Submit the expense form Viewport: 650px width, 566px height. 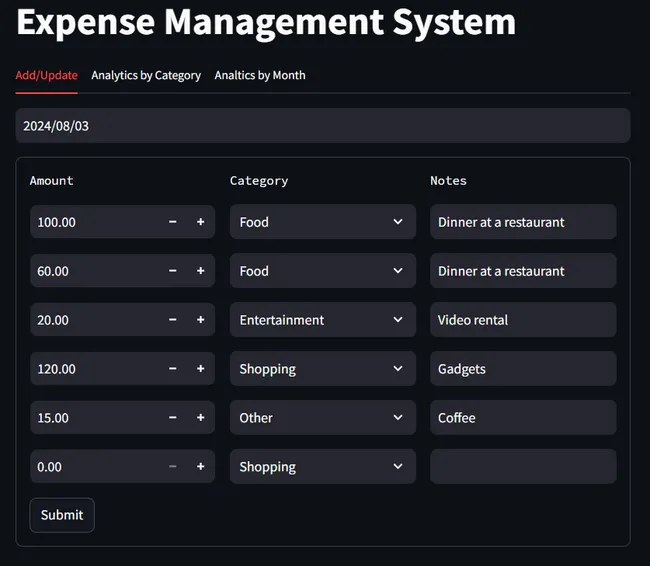(62, 515)
